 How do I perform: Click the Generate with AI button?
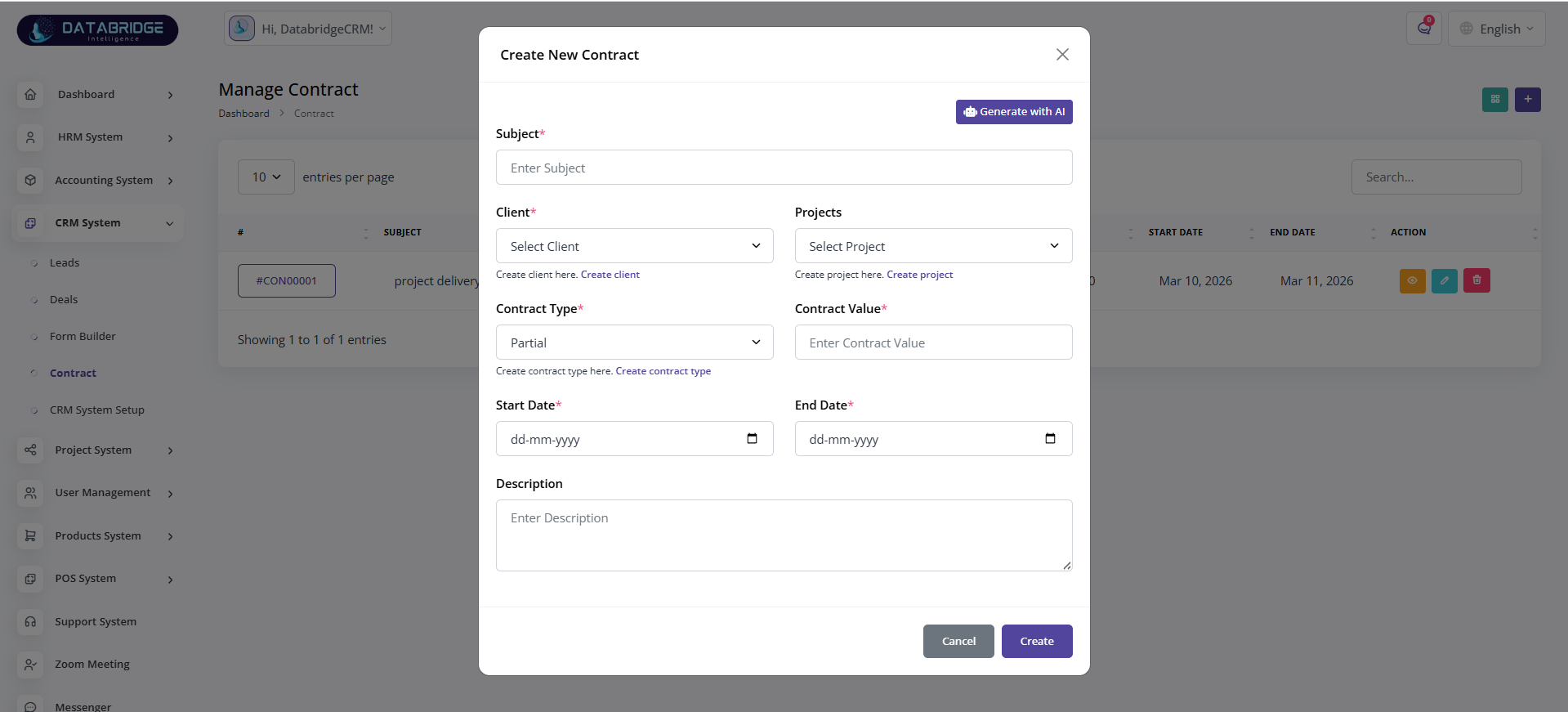pyautogui.click(x=1014, y=112)
